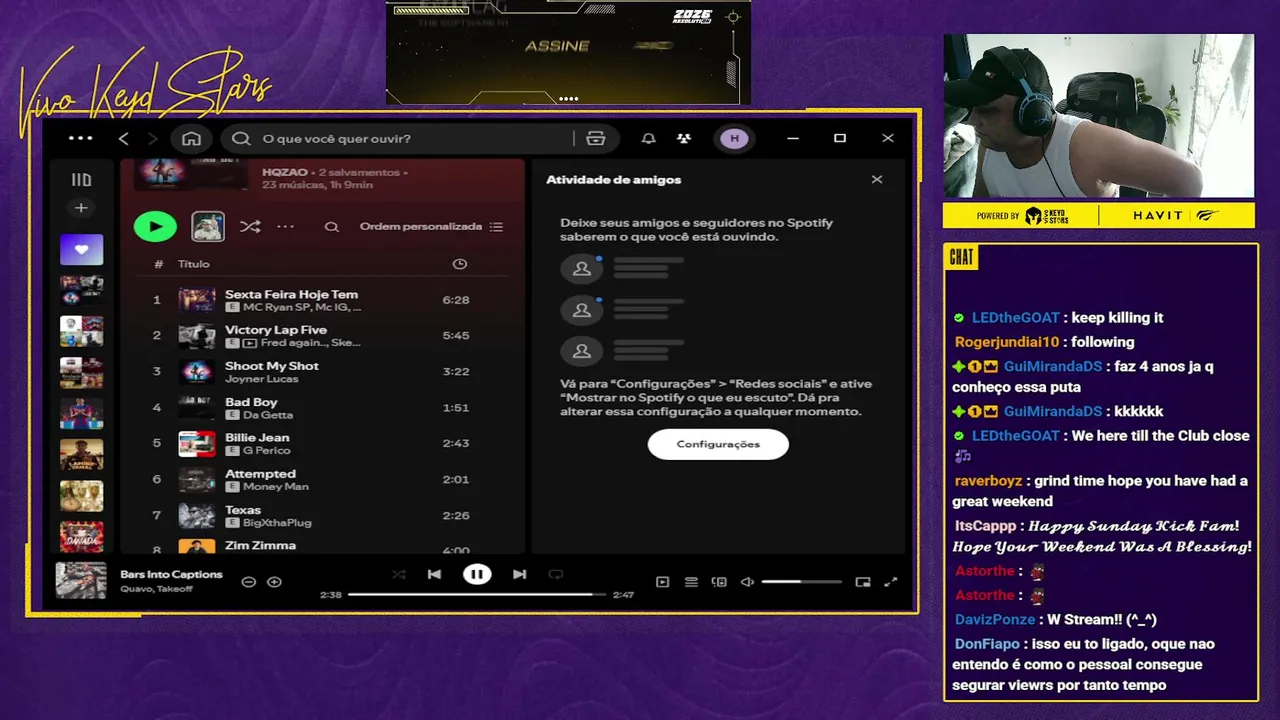Viewport: 1280px width, 720px height.
Task: Click the duration clock column header
Action: [x=460, y=264]
